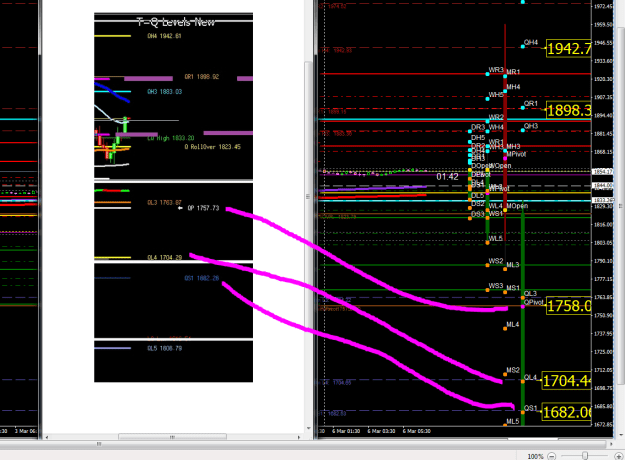The width and height of the screenshot is (625, 460).
Task: Click the 1972.45 price axis value
Action: pos(603,6)
